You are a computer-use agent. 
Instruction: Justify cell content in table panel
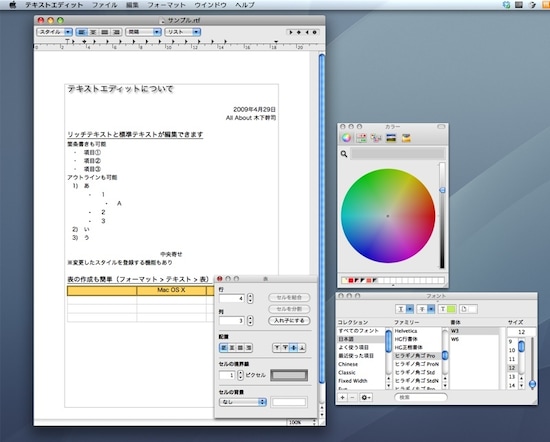(240, 348)
